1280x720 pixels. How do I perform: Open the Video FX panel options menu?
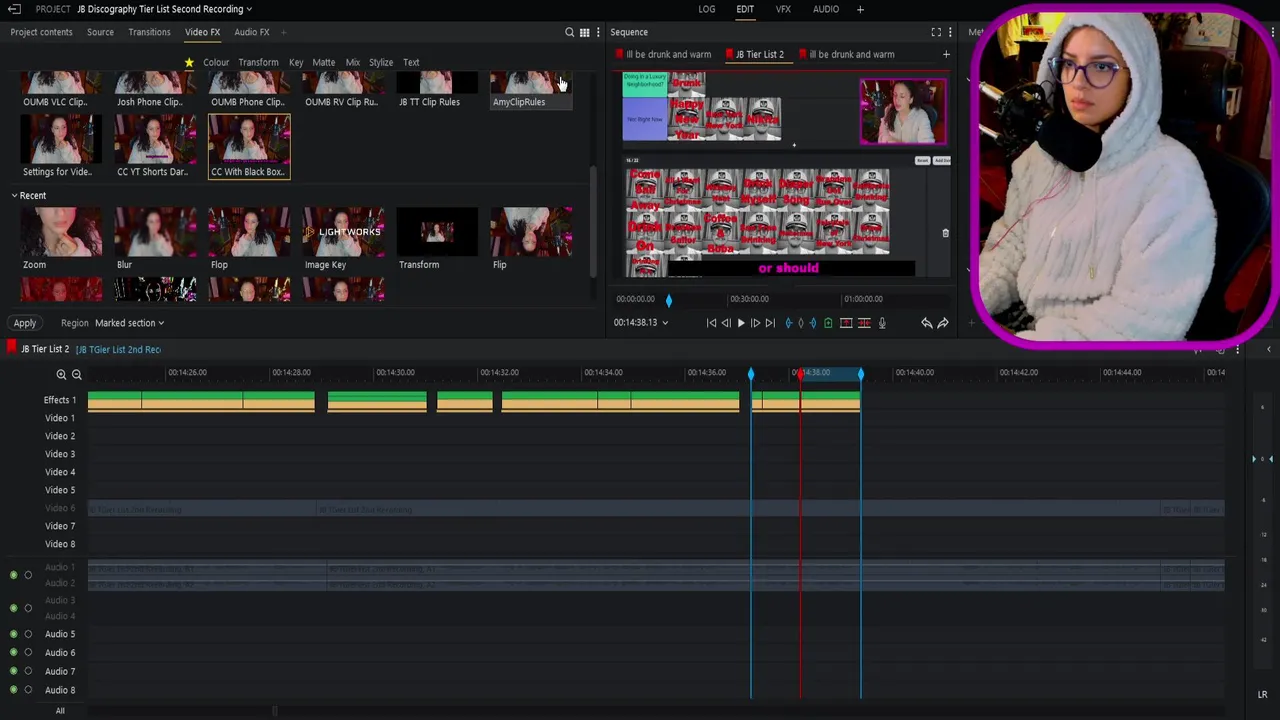[x=598, y=32]
